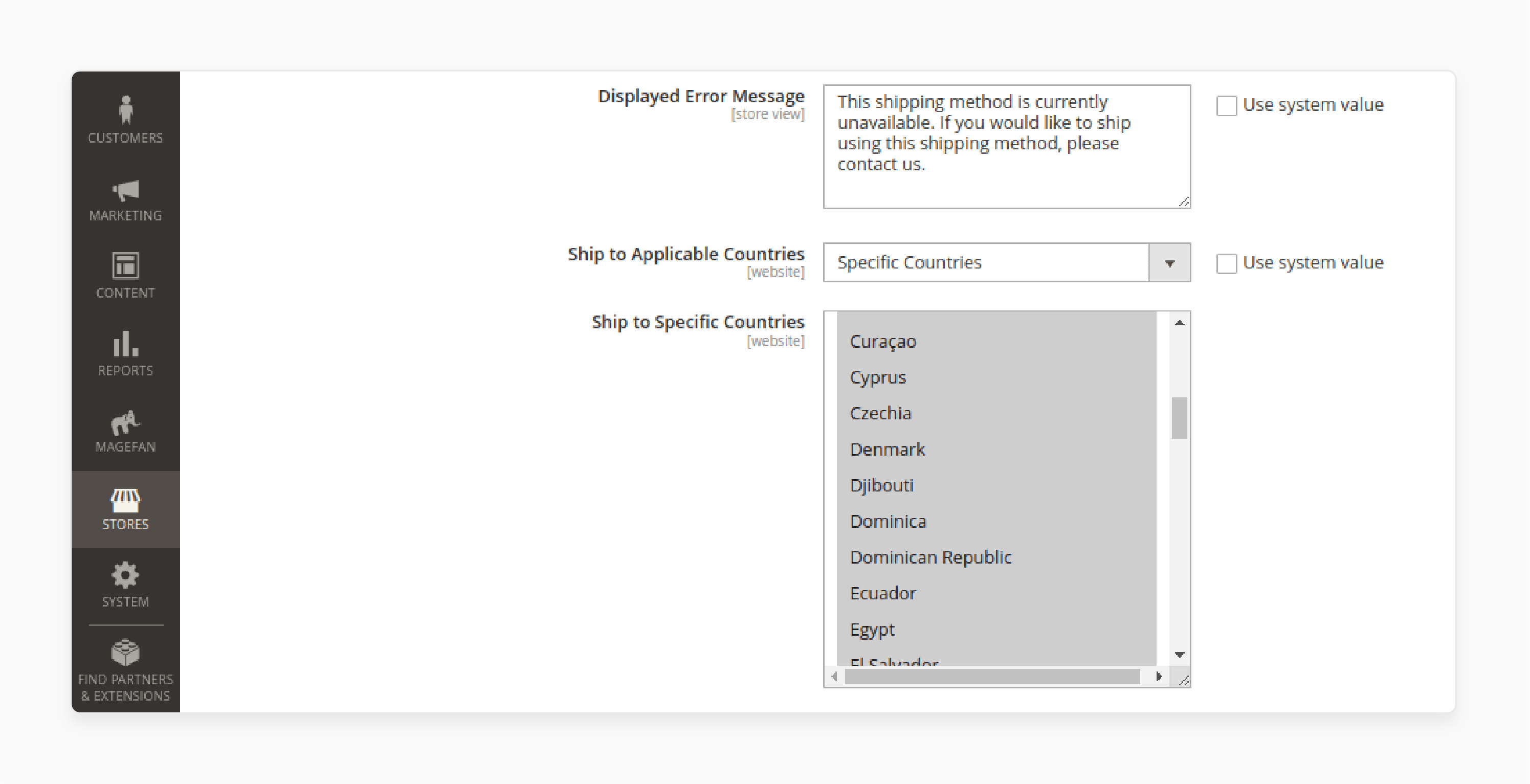Select Ecuador in the countries list
Screen dimensions: 1530x784
(996, 593)
